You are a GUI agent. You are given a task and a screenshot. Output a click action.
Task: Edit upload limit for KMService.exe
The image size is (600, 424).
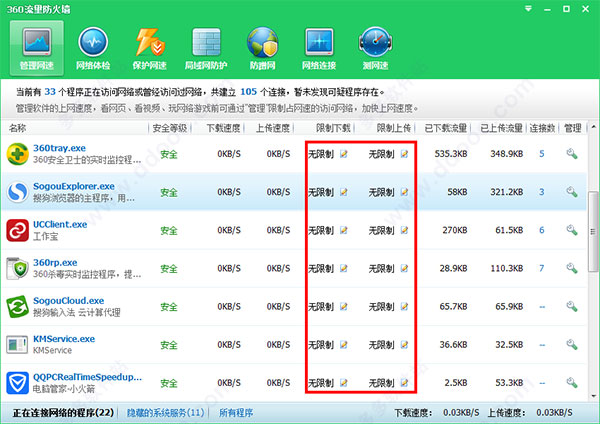tap(404, 345)
